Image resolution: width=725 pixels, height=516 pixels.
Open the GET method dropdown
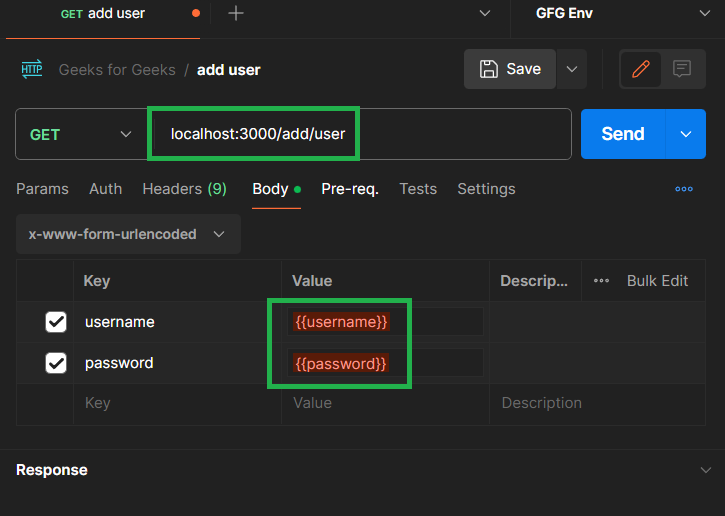[82, 134]
